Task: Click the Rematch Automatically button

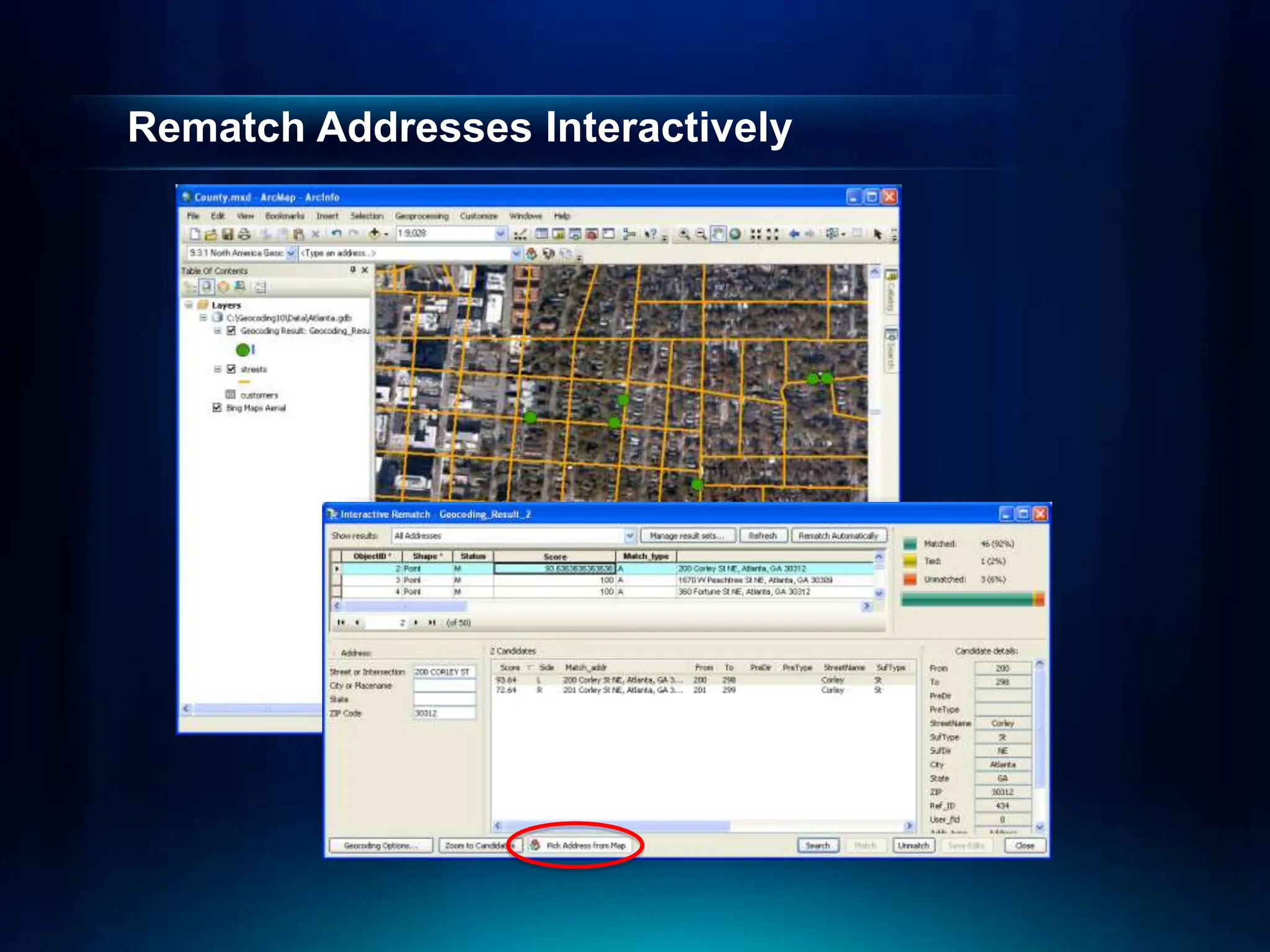Action: point(838,535)
